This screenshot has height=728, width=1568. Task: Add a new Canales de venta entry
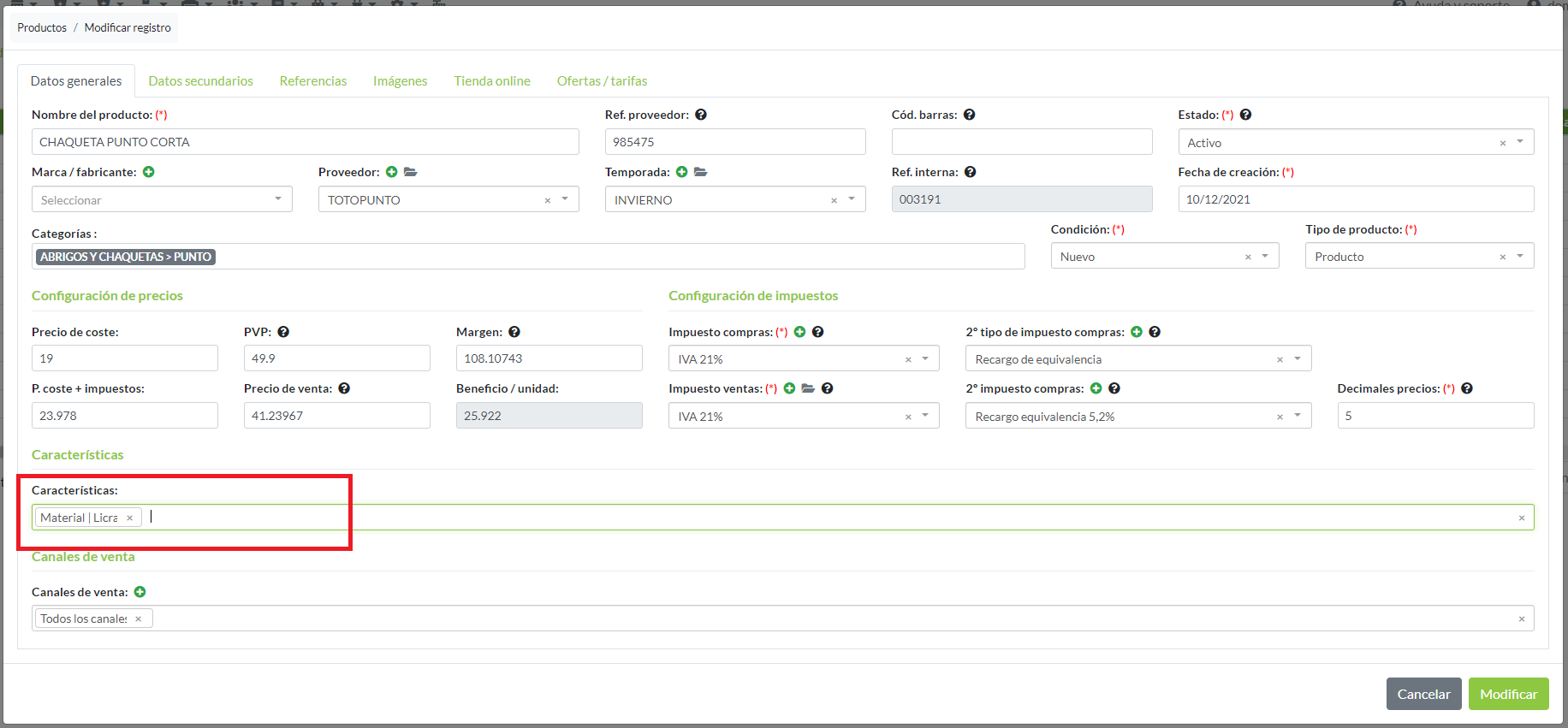140,592
